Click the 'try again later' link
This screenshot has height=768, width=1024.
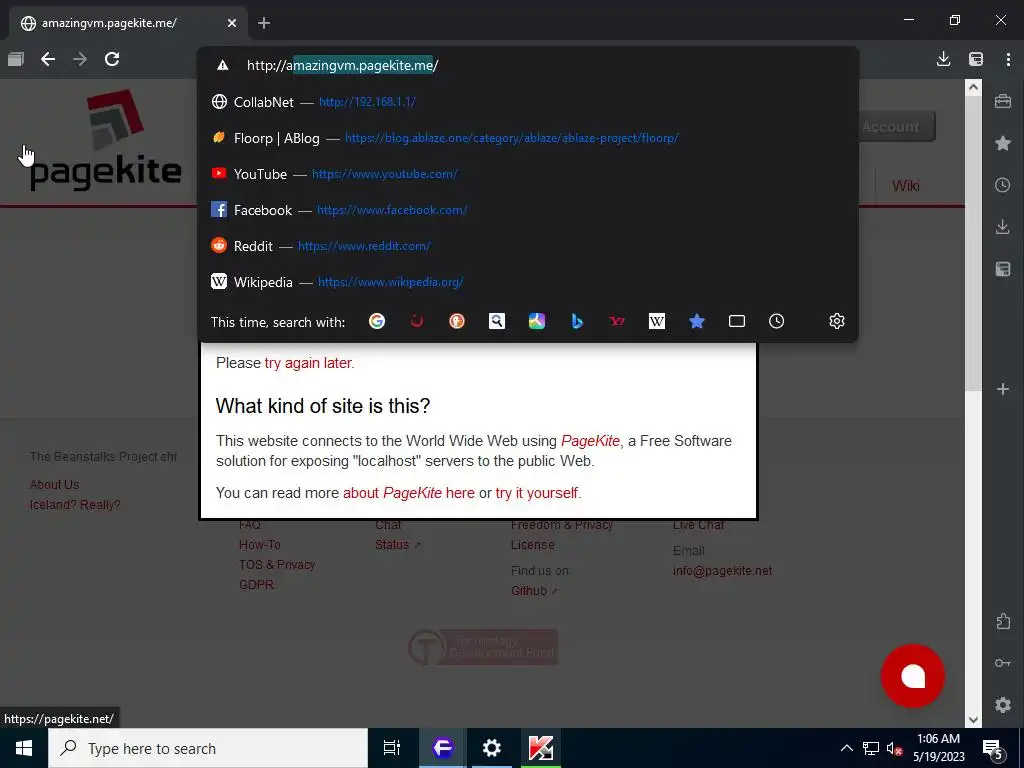tap(308, 363)
